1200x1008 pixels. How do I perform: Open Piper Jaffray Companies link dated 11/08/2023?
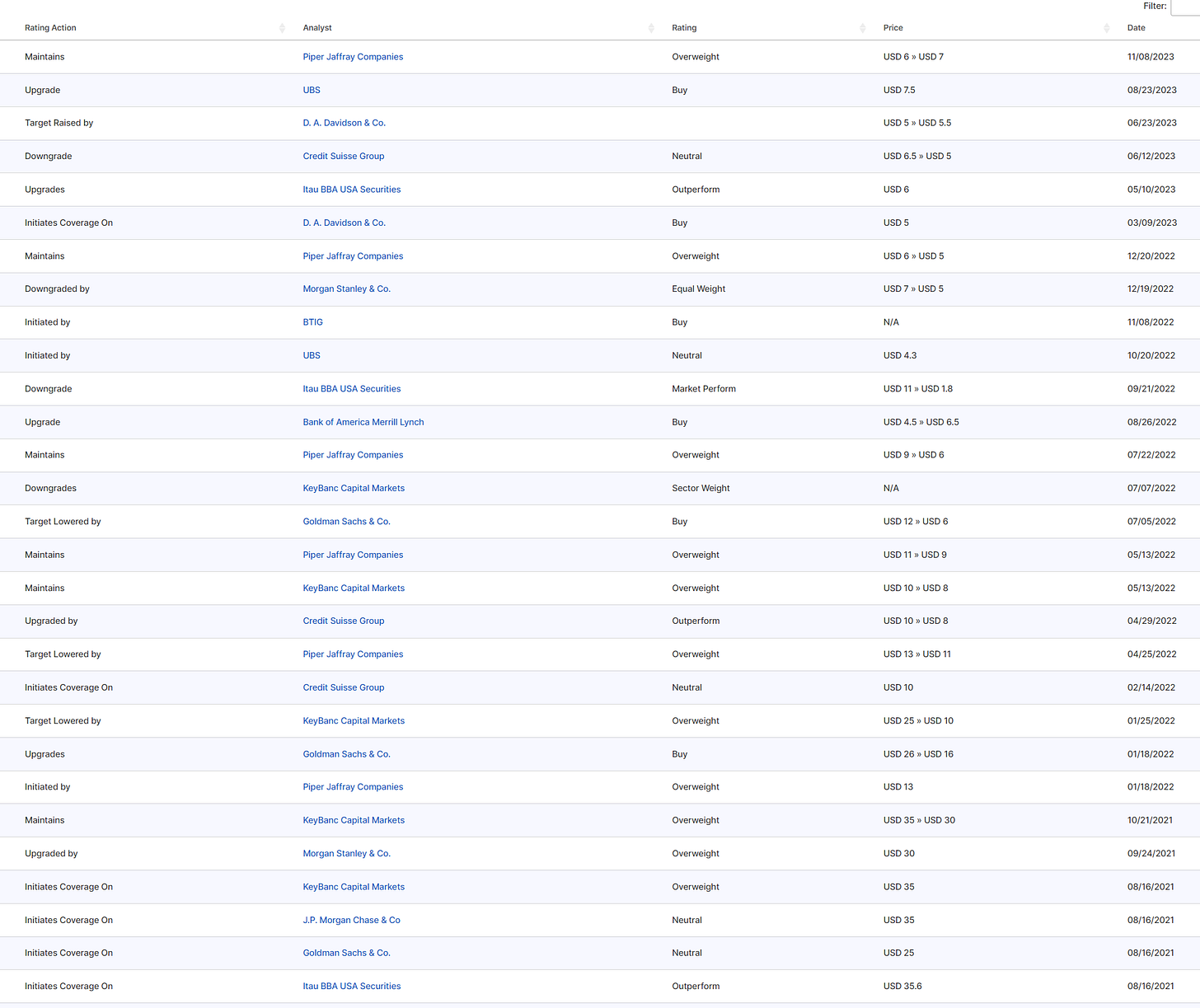pyautogui.click(x=353, y=57)
